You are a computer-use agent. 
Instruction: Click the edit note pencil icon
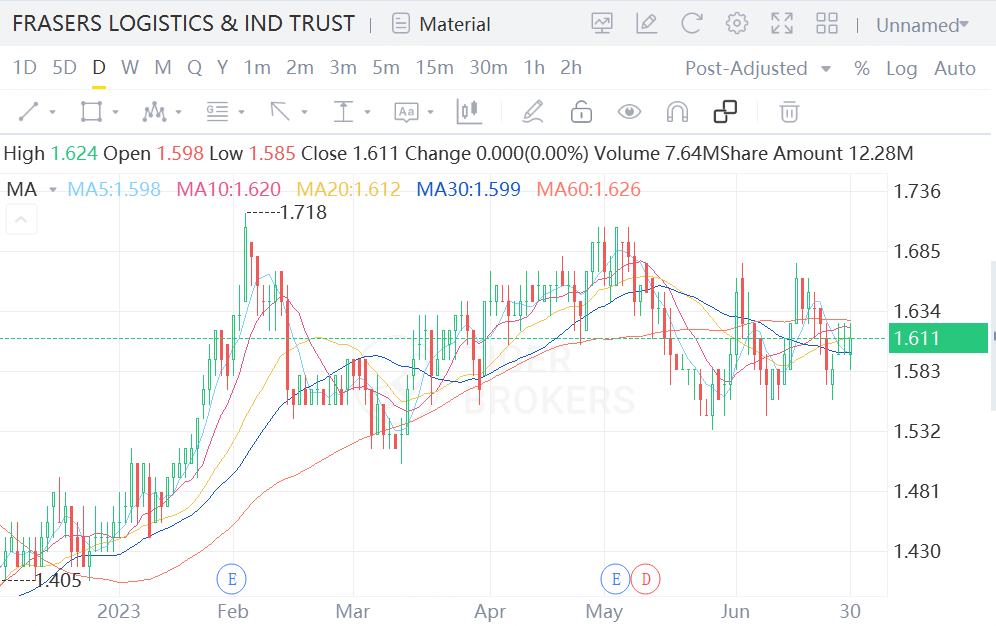tap(647, 24)
